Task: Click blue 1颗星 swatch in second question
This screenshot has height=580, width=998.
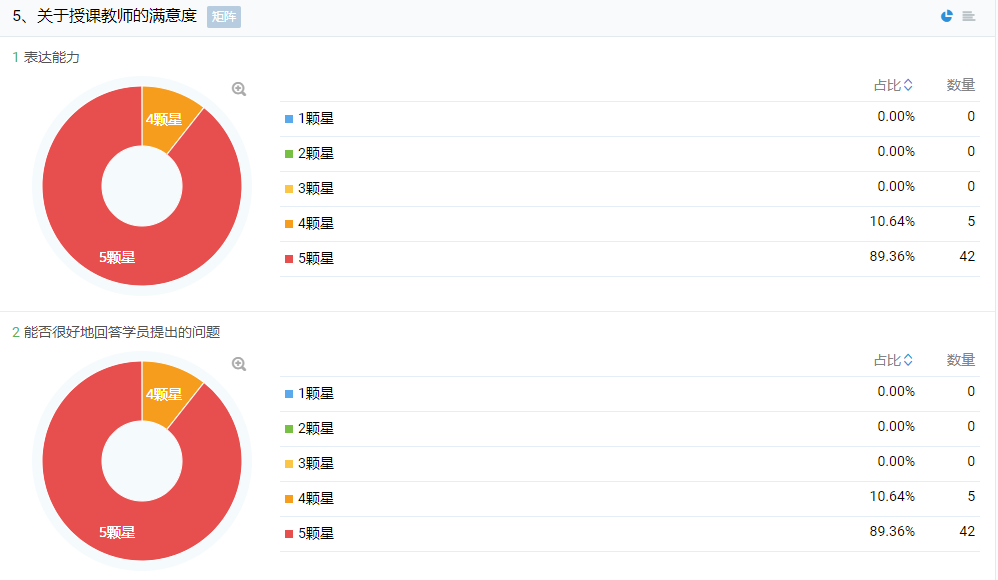Action: coord(289,394)
